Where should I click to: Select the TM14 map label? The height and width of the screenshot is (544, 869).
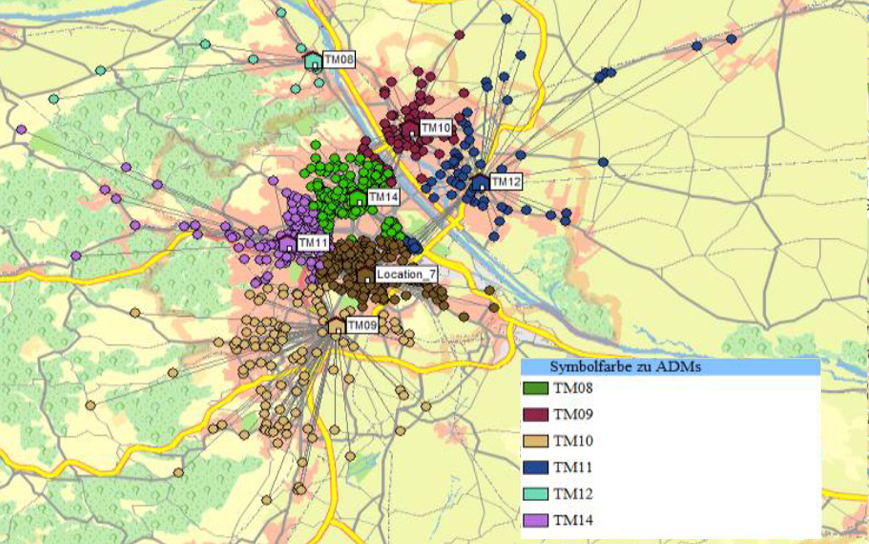384,197
